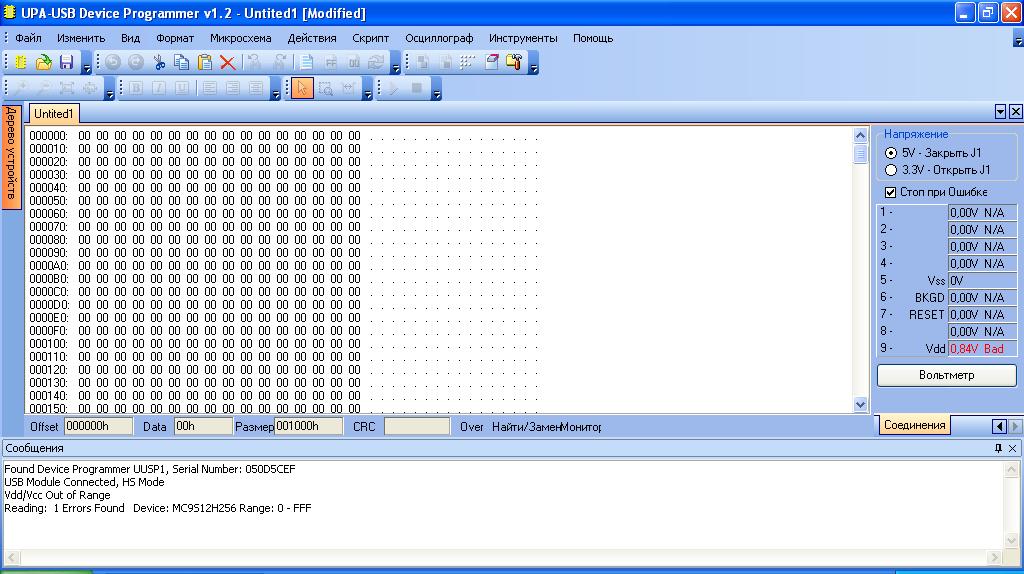The image size is (1024, 574).
Task: Click the zoom fit-to-window icon
Action: point(67,88)
